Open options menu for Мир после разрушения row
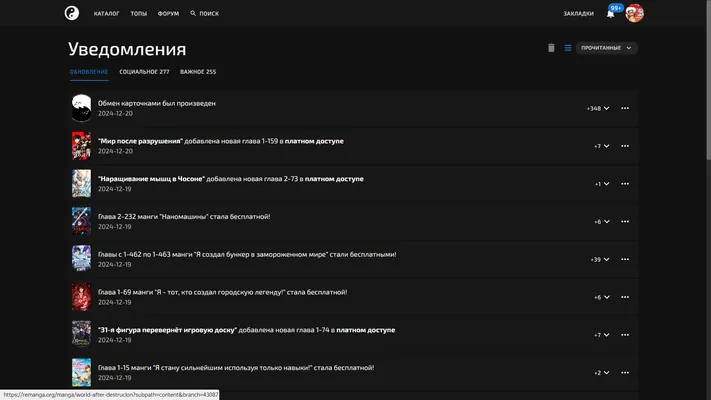Viewport: 711px width, 400px height. tap(625, 146)
